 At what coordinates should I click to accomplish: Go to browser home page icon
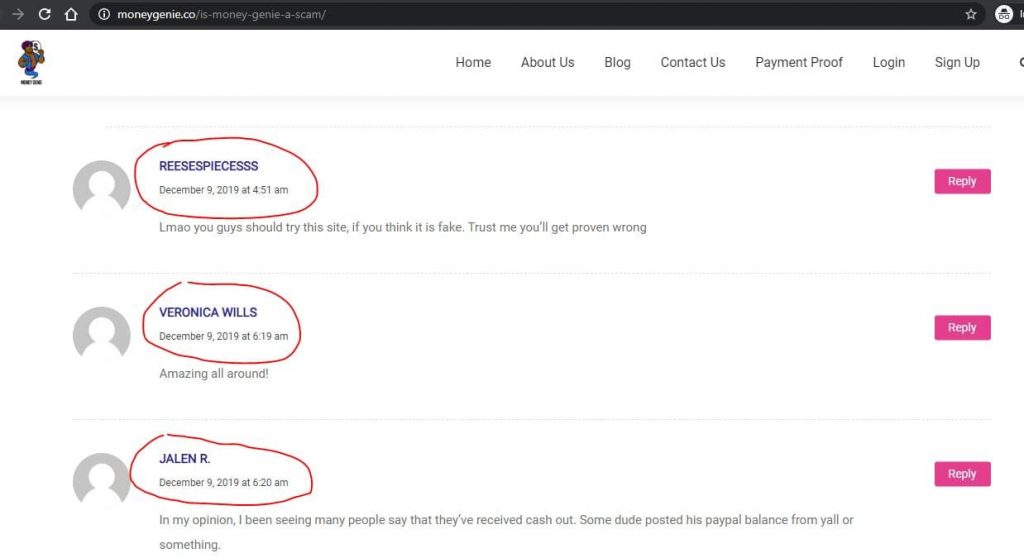click(71, 14)
